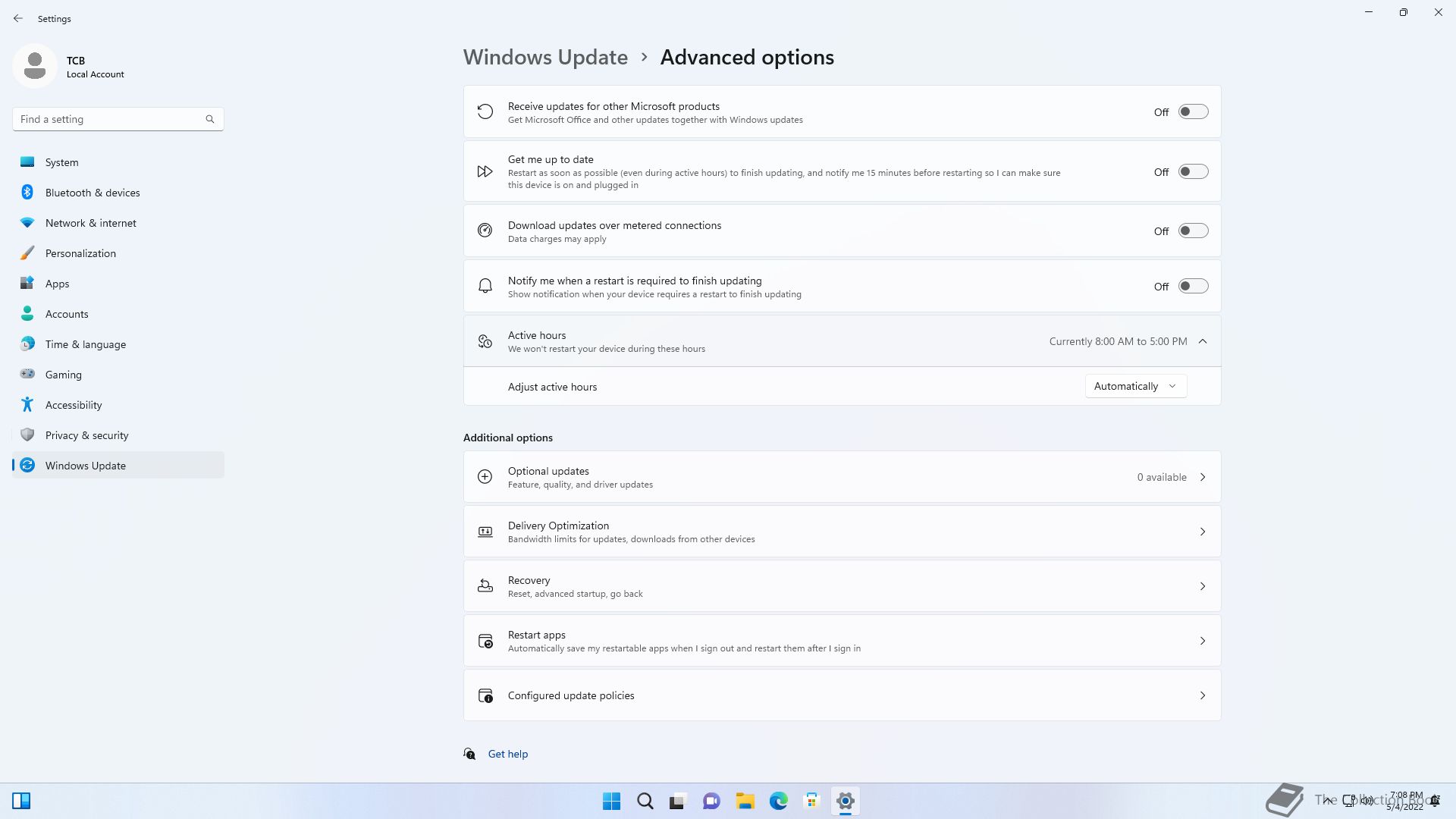Open Configured update policies via its chevron

click(1203, 695)
